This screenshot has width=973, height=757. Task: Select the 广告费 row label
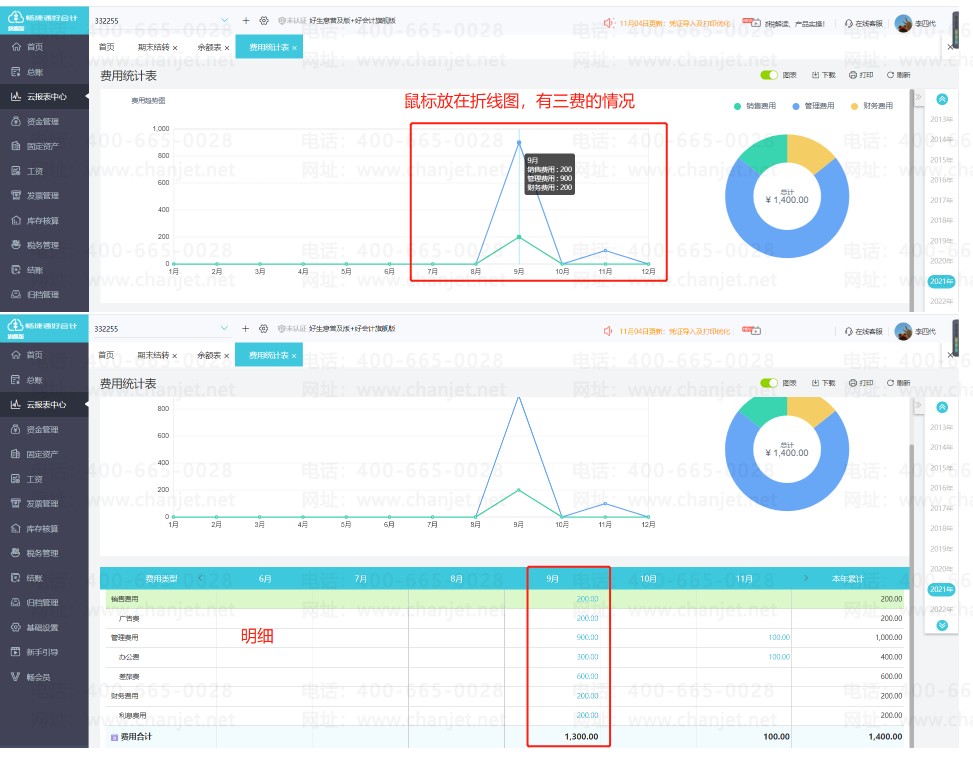(129, 618)
